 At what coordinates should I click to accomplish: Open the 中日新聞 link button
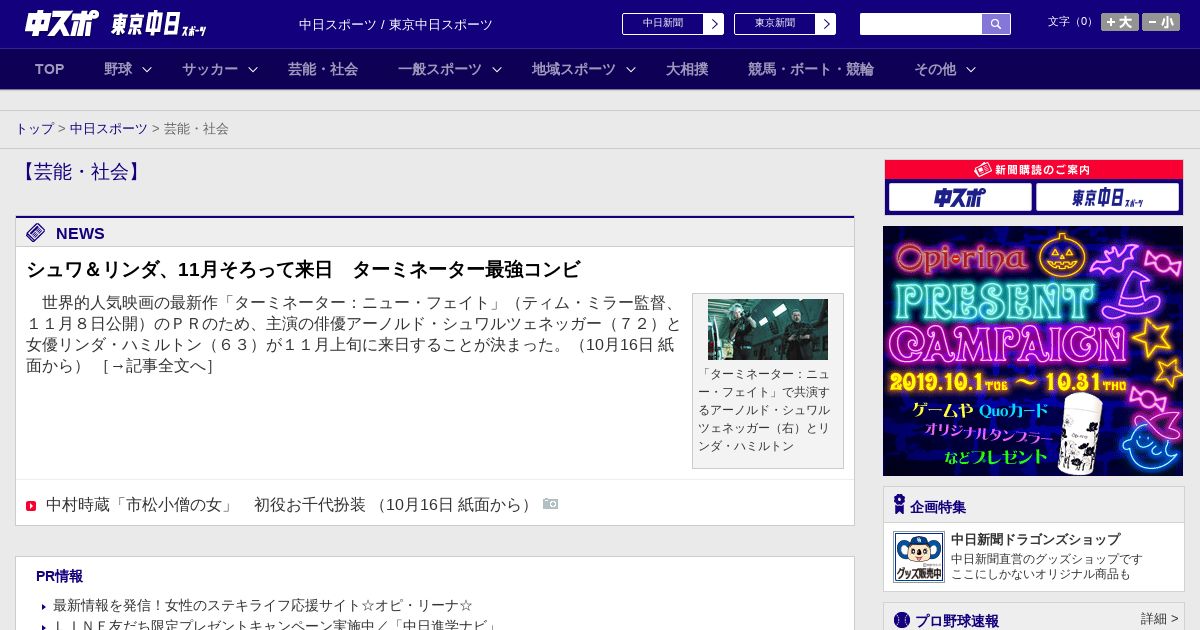coord(663,24)
